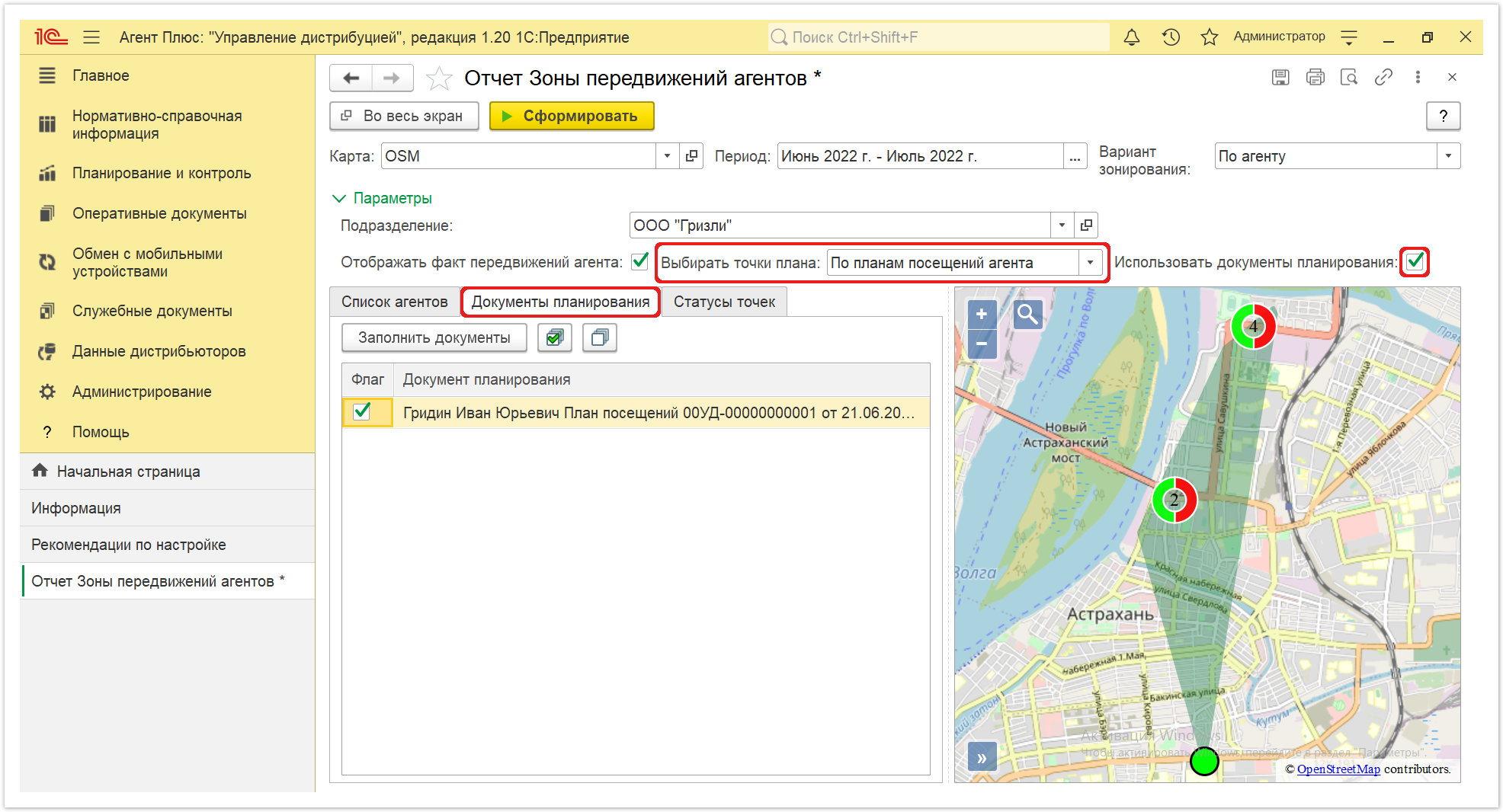The width and height of the screenshot is (1503, 812).
Task: Open period selection ellipsis button
Action: [x=1075, y=156]
